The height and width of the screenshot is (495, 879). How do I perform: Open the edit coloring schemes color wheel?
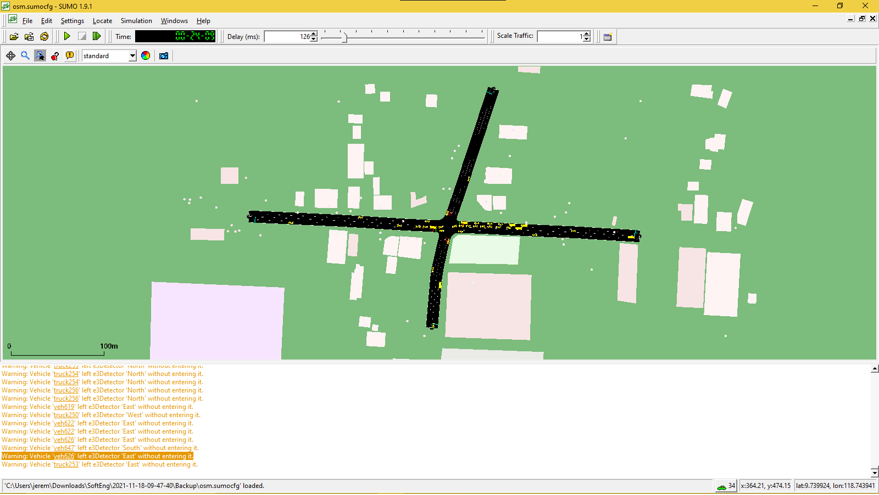pyautogui.click(x=146, y=56)
